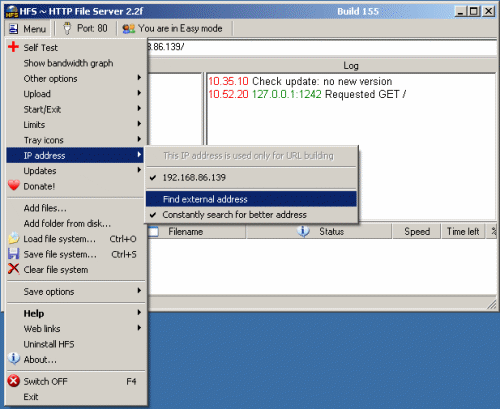Click the About info icon

tap(14, 358)
